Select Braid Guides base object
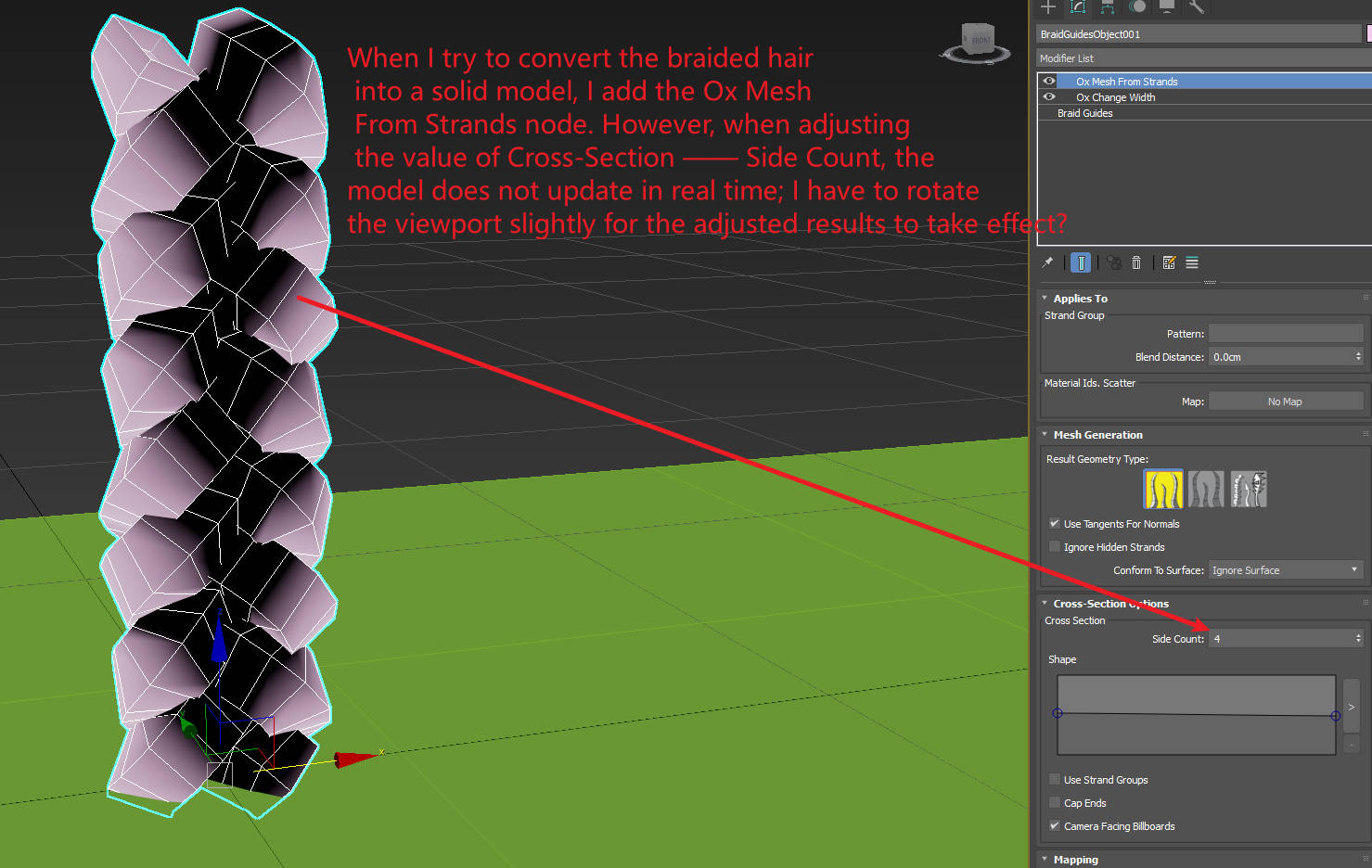 click(x=1084, y=113)
